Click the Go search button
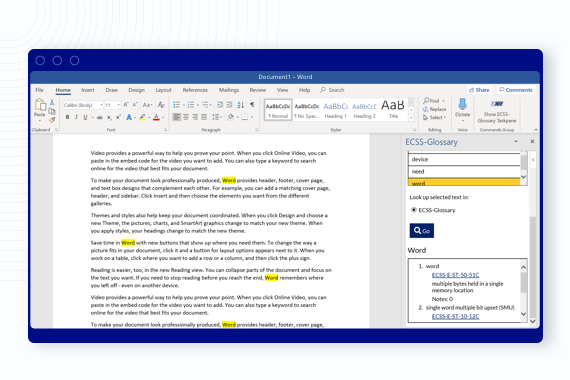 click(422, 231)
